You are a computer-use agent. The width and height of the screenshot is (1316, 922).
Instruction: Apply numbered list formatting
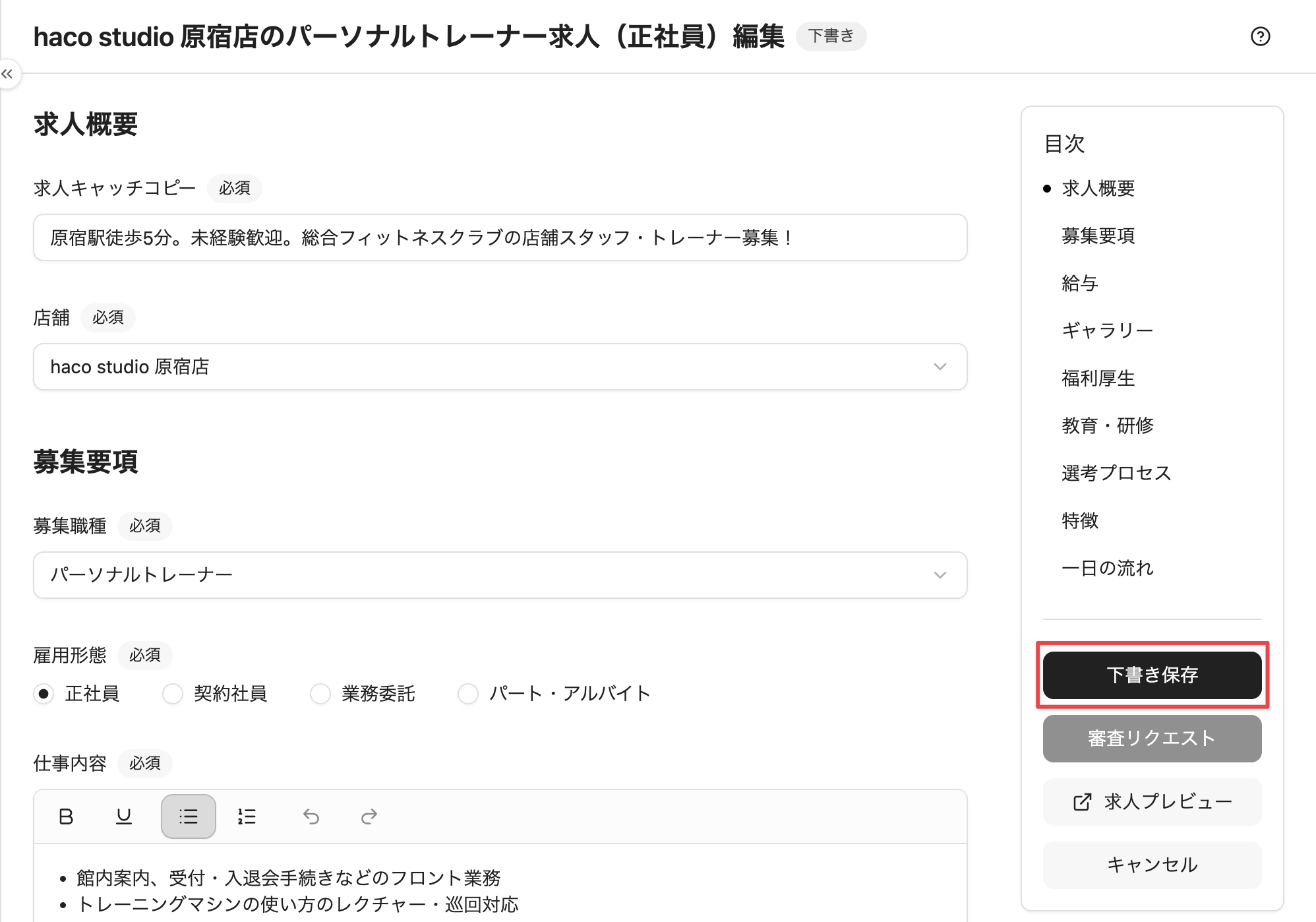pyautogui.click(x=247, y=816)
